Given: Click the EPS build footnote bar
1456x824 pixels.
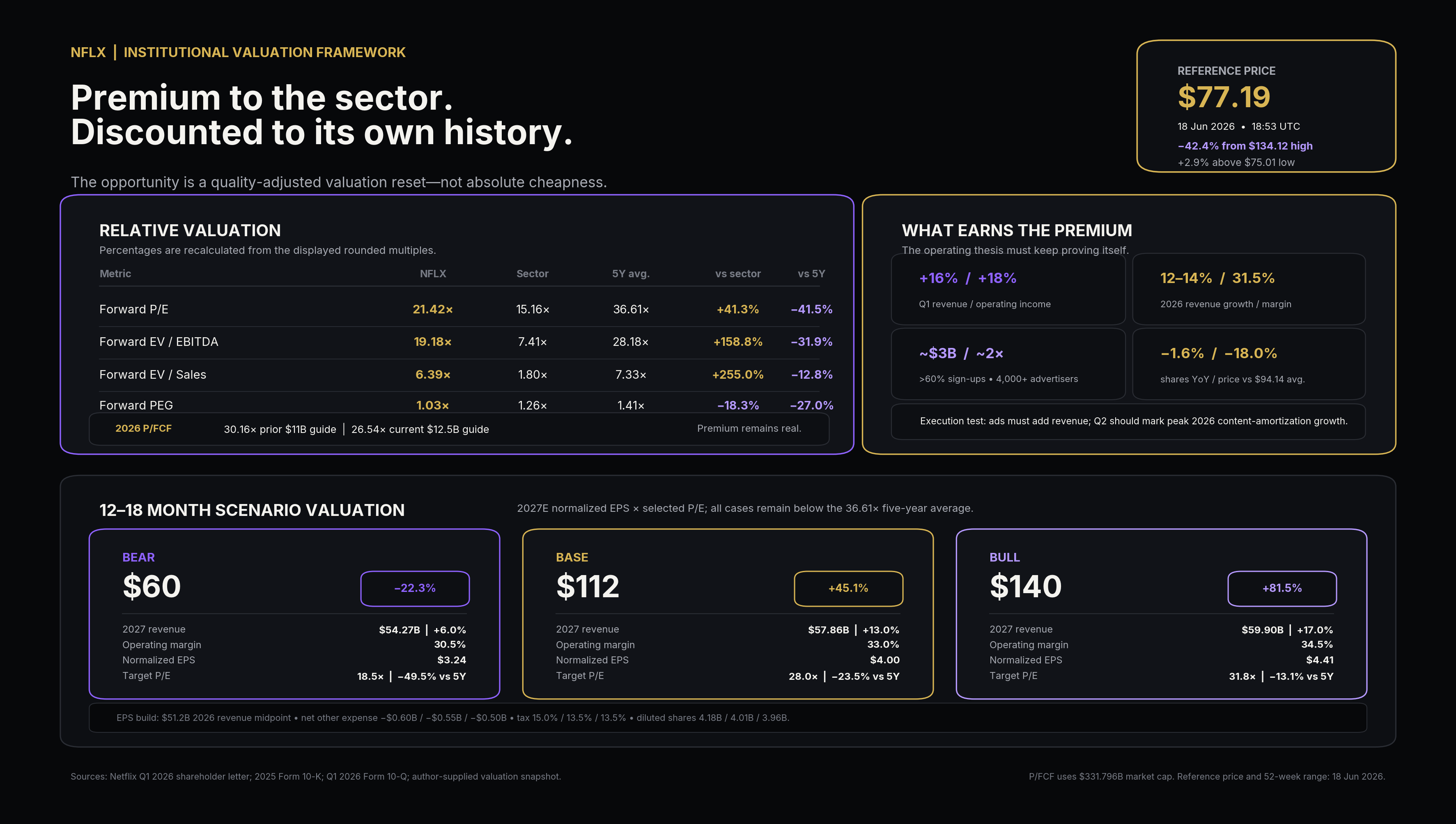Looking at the screenshot, I should tap(728, 718).
